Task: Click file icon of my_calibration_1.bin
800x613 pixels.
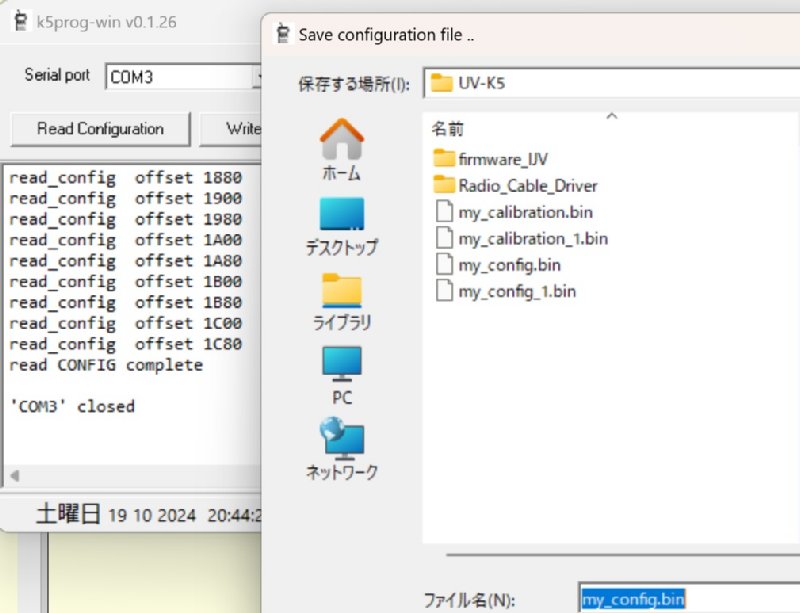Action: pos(444,238)
